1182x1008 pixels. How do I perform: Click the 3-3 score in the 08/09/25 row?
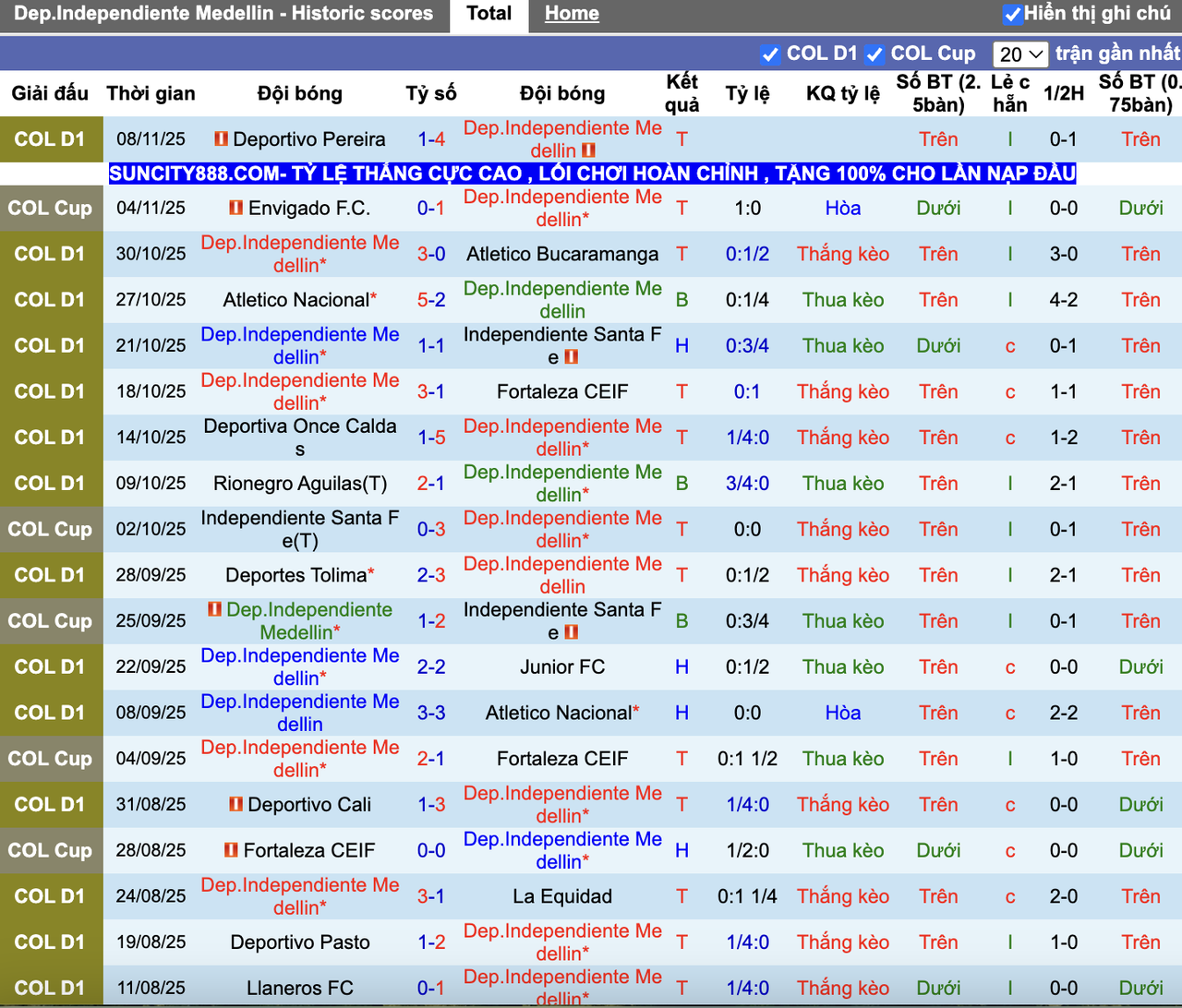pyautogui.click(x=431, y=713)
